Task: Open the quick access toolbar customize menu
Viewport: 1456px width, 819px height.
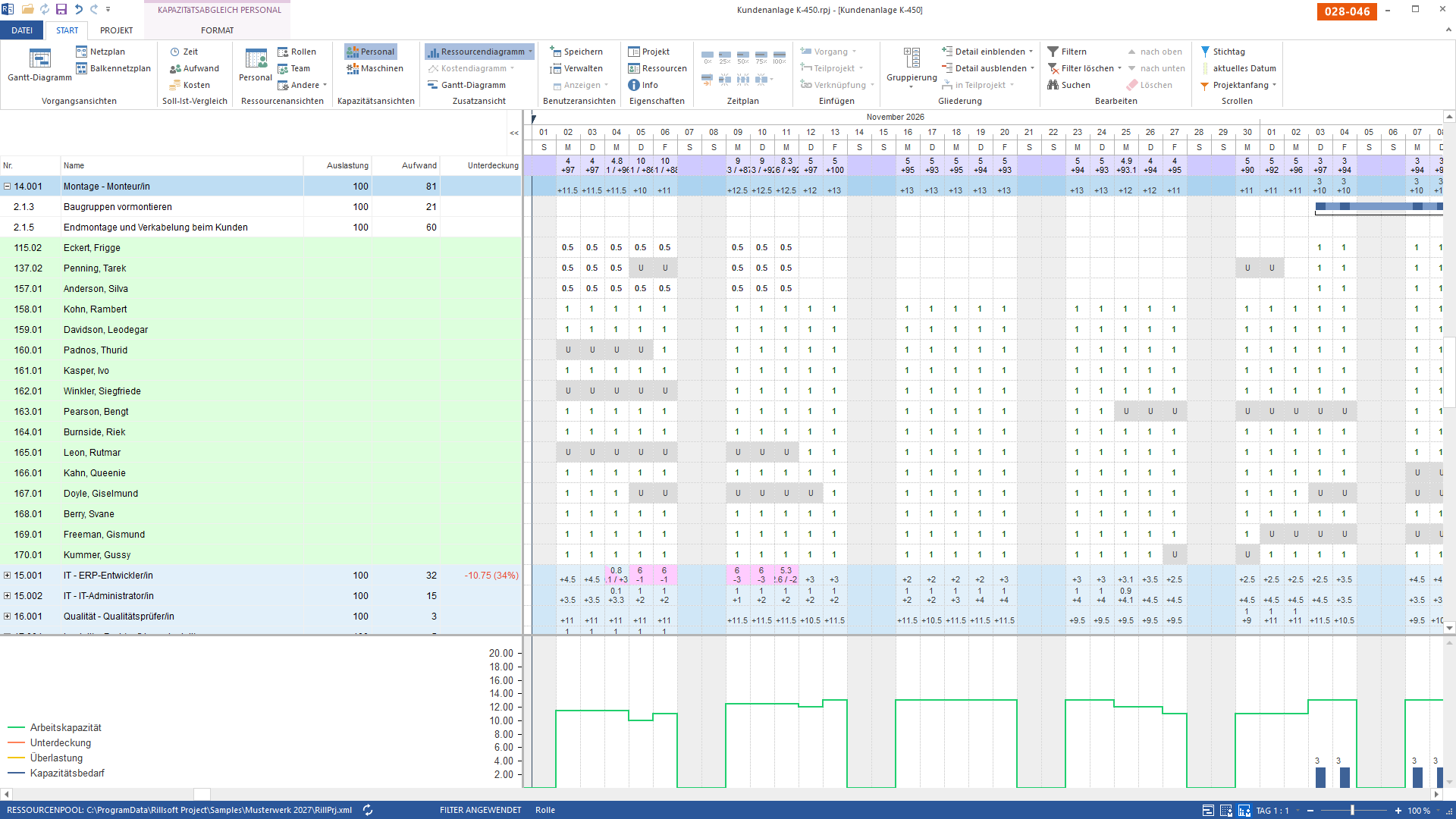Action: point(108,9)
